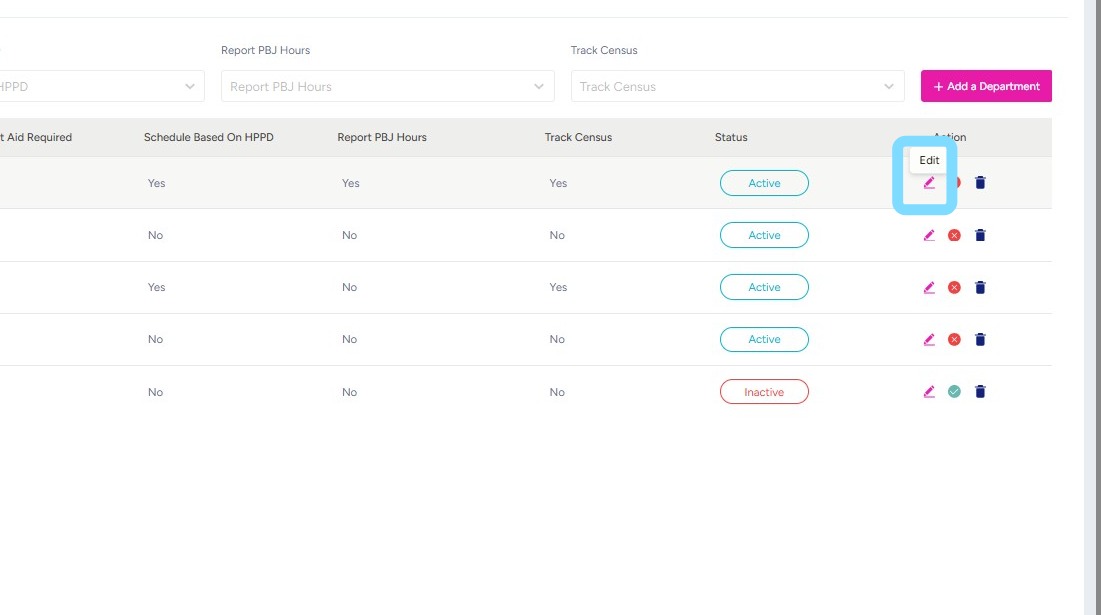Screen dimensions: 1101x615
Task: Click the Inactive status badge
Action: [764, 392]
